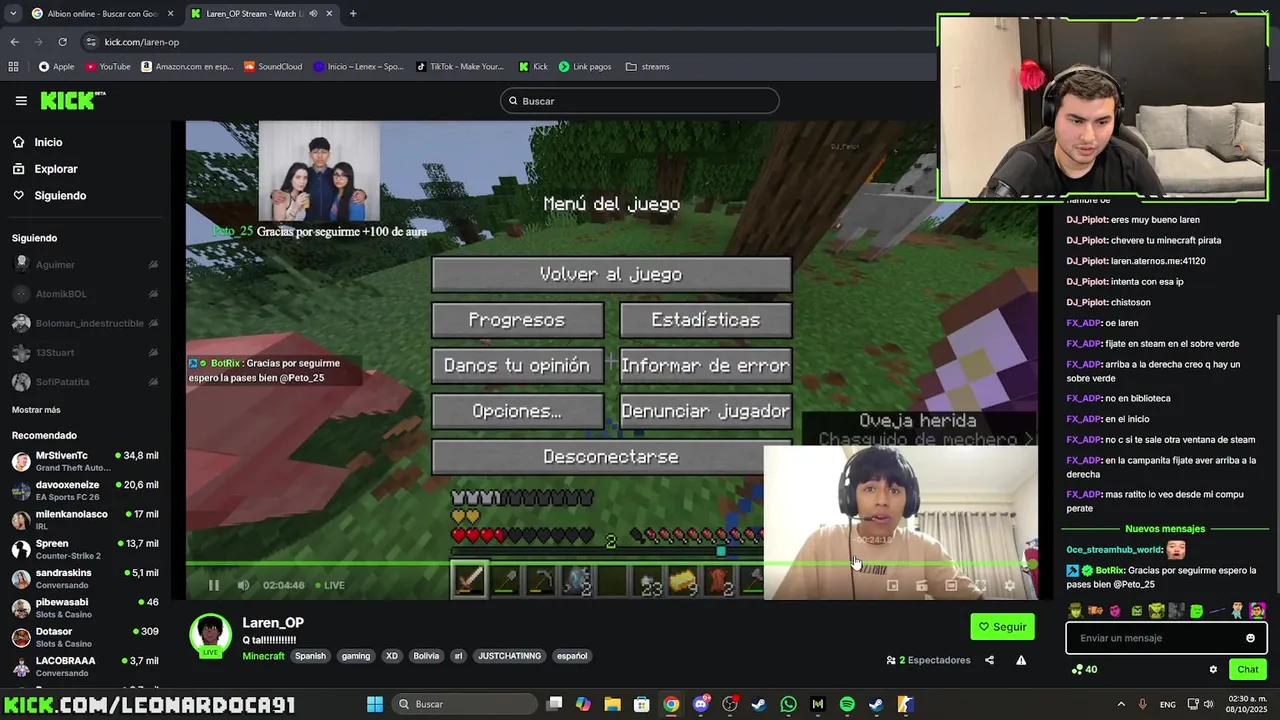Go back in browser history
The image size is (1280, 720).
[x=14, y=42]
